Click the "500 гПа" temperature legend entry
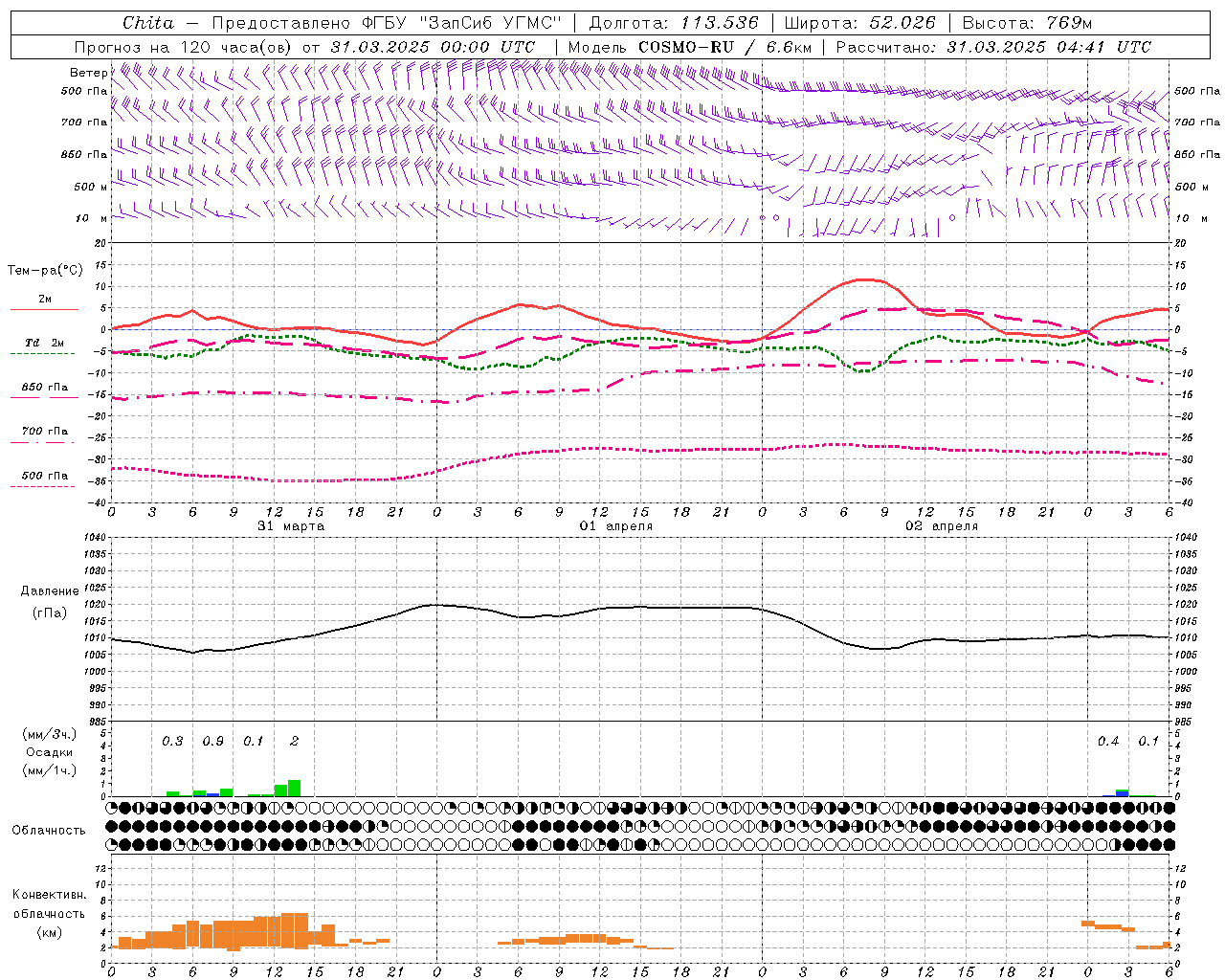The image size is (1225, 980). 45,476
